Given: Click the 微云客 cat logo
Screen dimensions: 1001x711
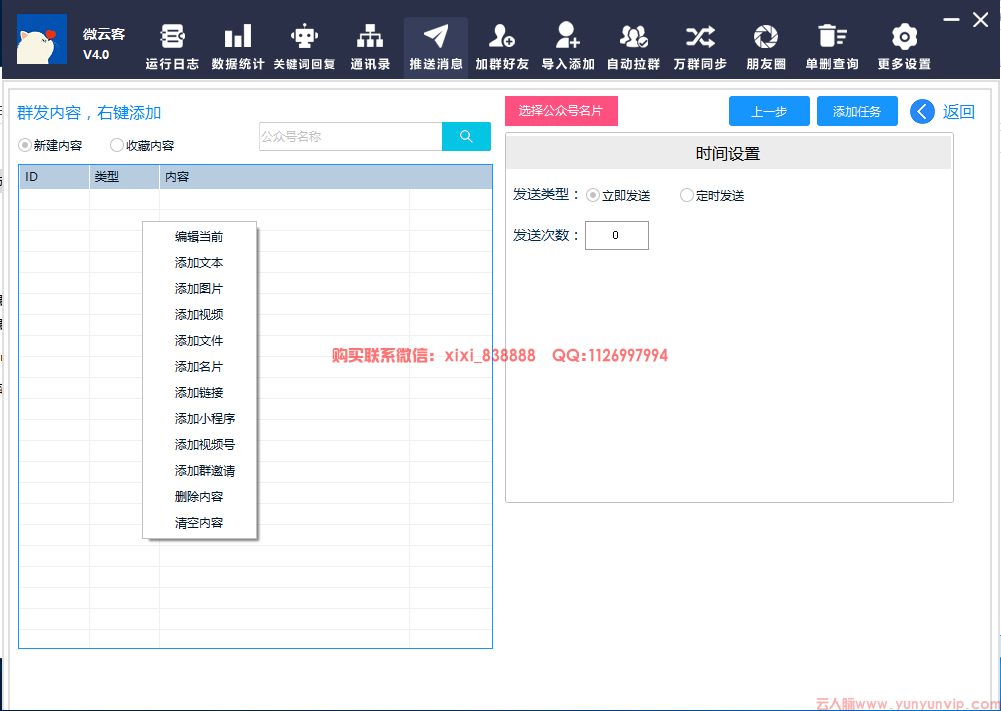Looking at the screenshot, I should click(x=41, y=39).
